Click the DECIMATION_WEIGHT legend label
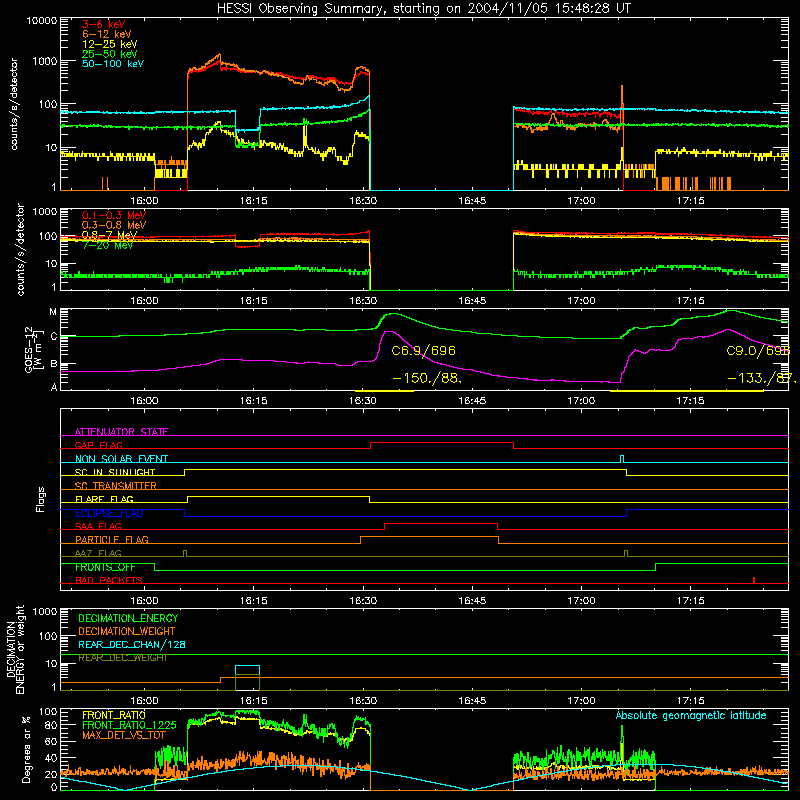This screenshot has width=800, height=800. pyautogui.click(x=127, y=631)
